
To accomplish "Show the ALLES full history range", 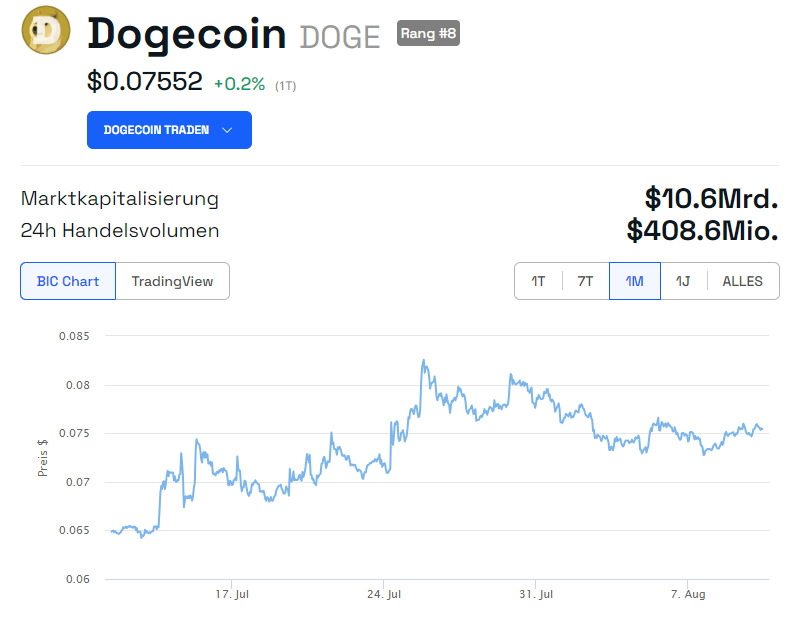I will [742, 281].
